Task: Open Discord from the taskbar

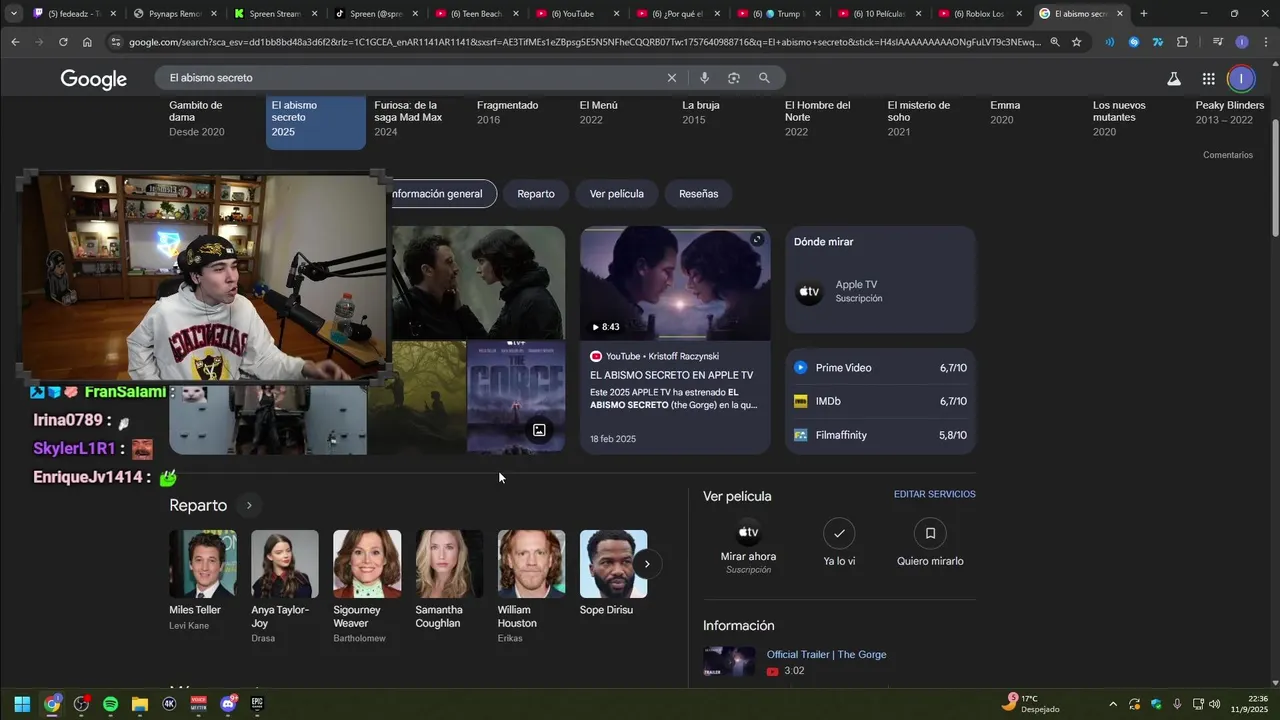Action: coord(228,704)
